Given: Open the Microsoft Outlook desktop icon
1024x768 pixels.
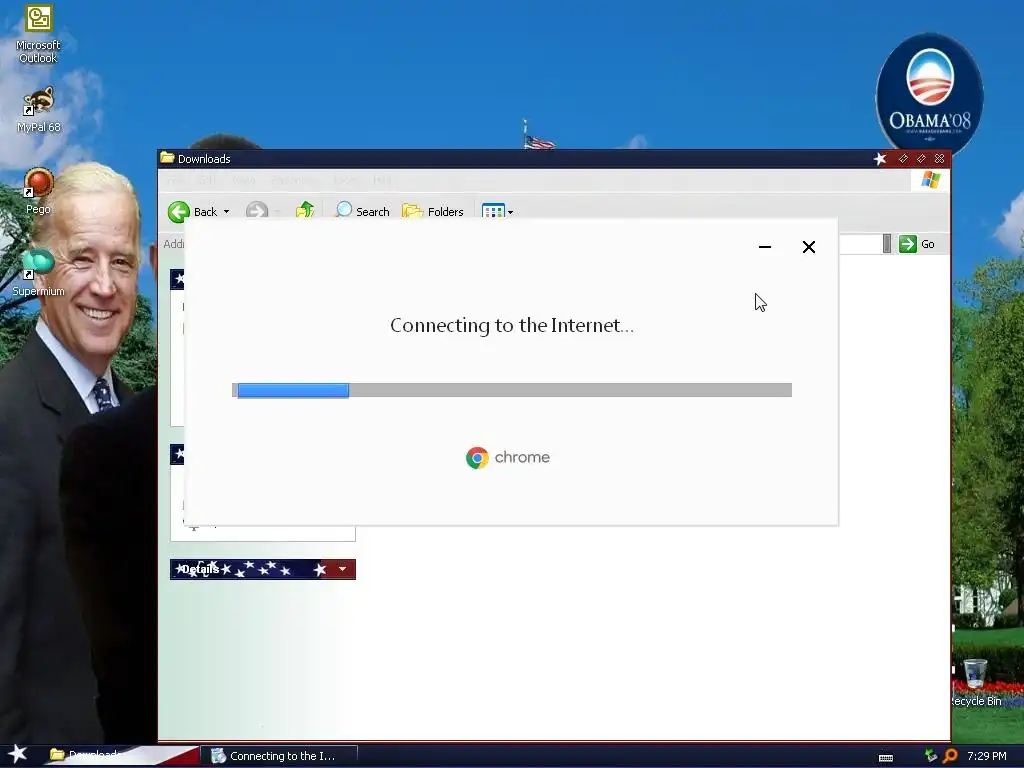Looking at the screenshot, I should [x=39, y=34].
